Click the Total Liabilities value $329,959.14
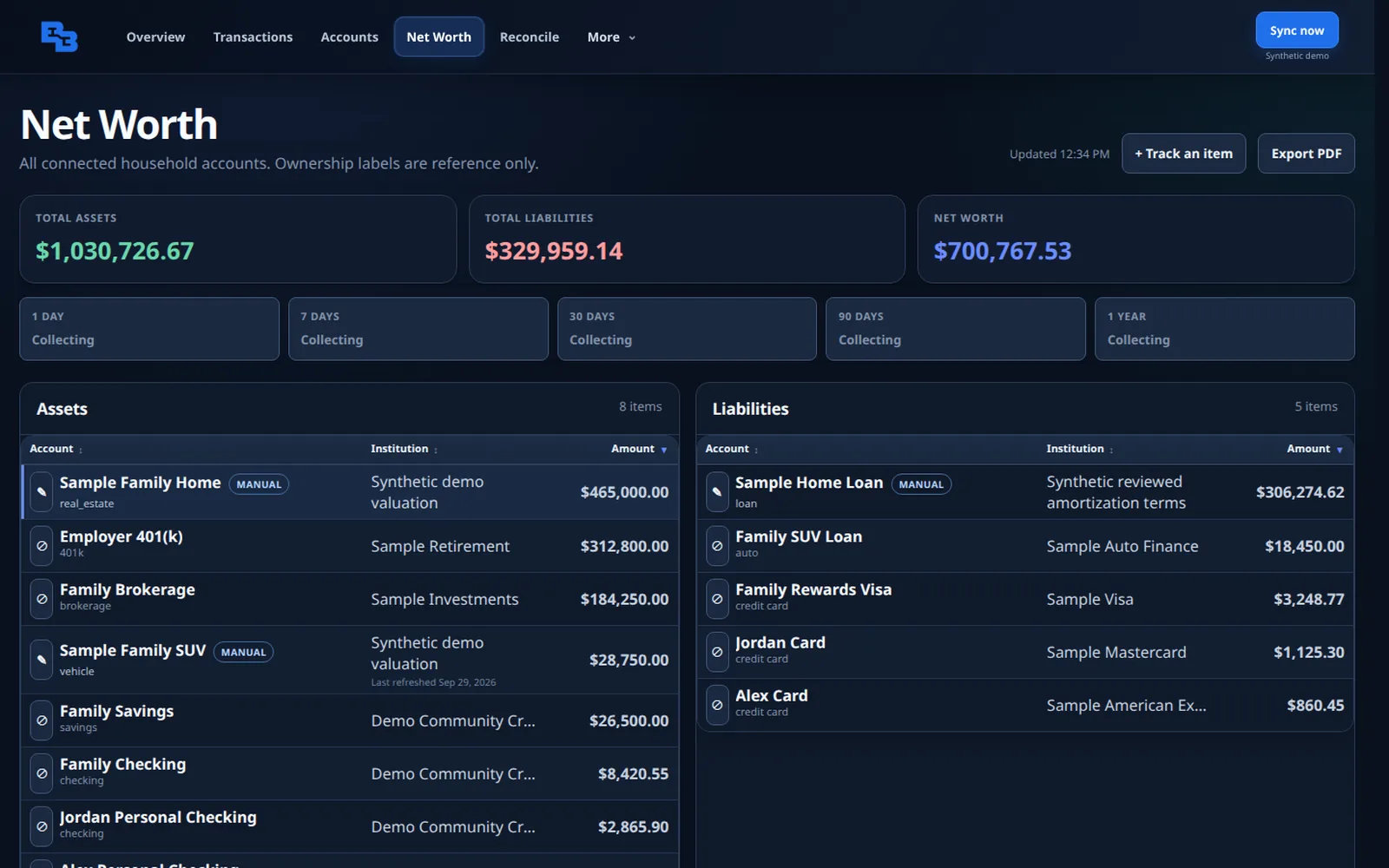This screenshot has height=868, width=1389. click(553, 251)
